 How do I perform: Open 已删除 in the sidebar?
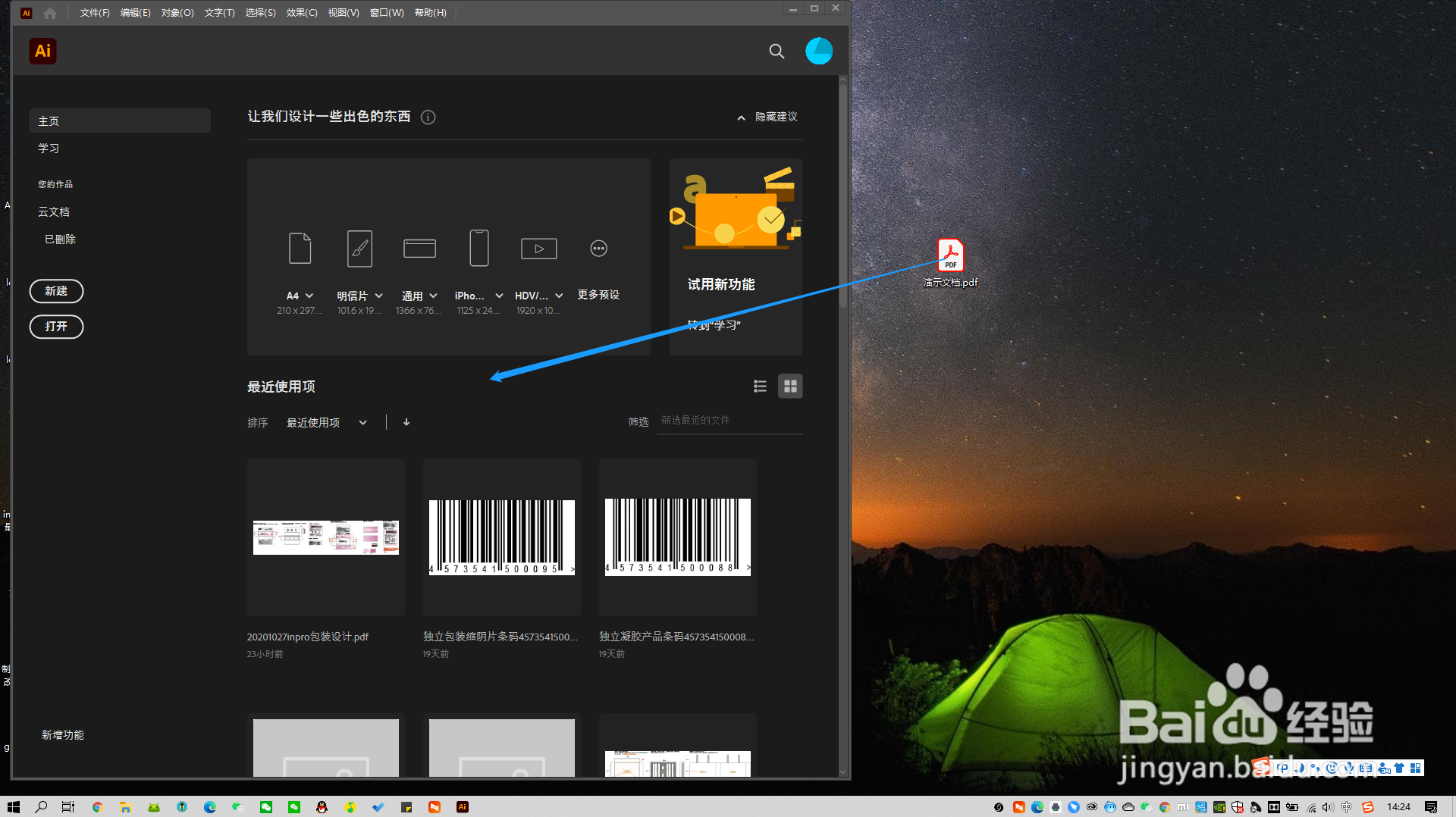point(60,239)
